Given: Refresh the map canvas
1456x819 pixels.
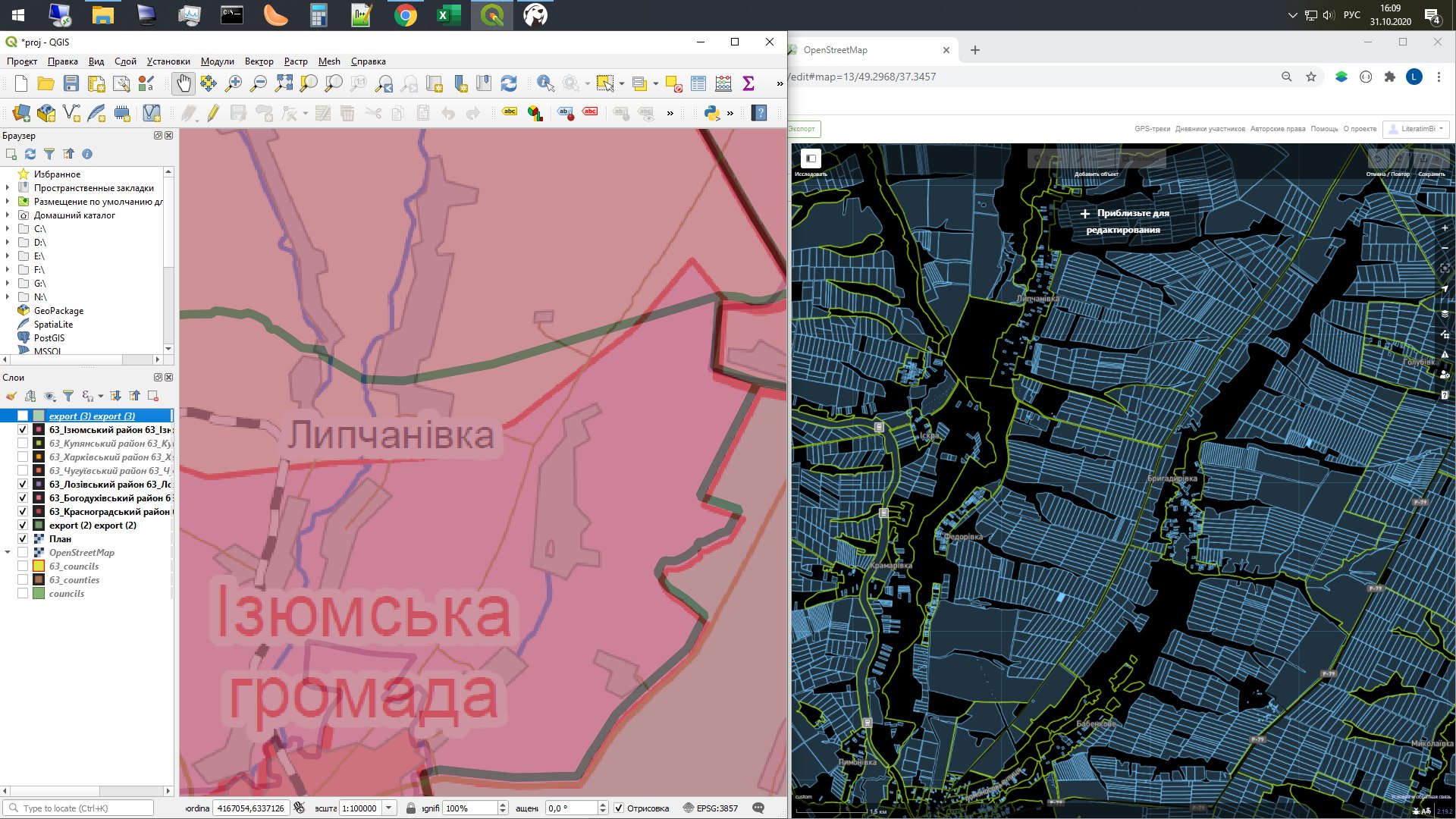Looking at the screenshot, I should point(509,83).
